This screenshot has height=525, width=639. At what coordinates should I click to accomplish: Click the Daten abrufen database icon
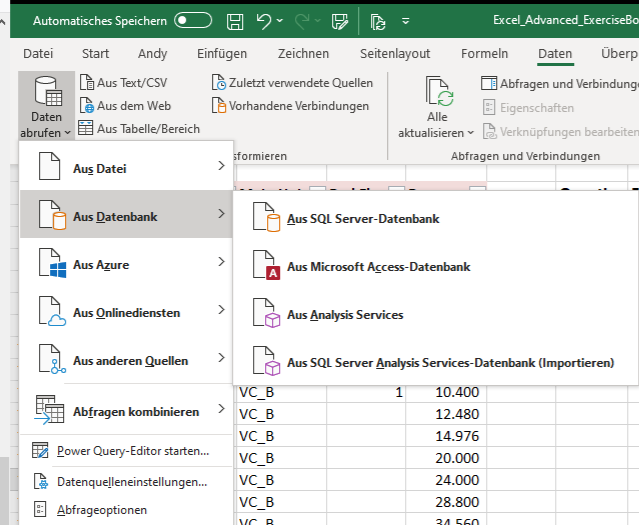point(48,91)
